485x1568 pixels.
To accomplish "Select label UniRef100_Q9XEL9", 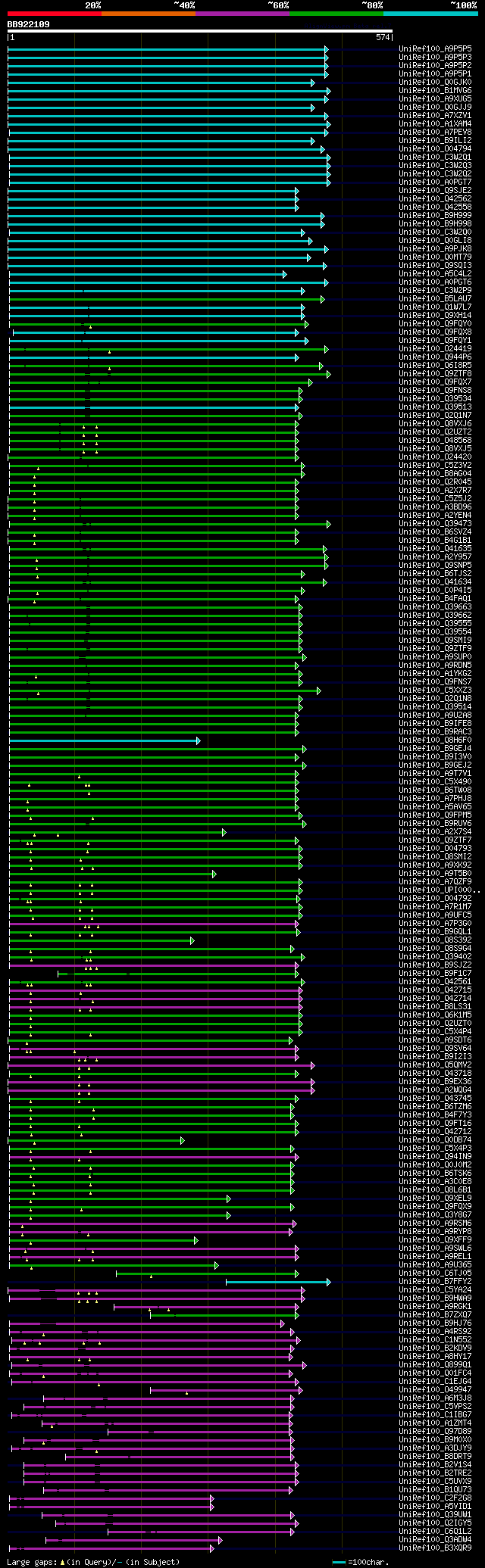I will point(435,1198).
